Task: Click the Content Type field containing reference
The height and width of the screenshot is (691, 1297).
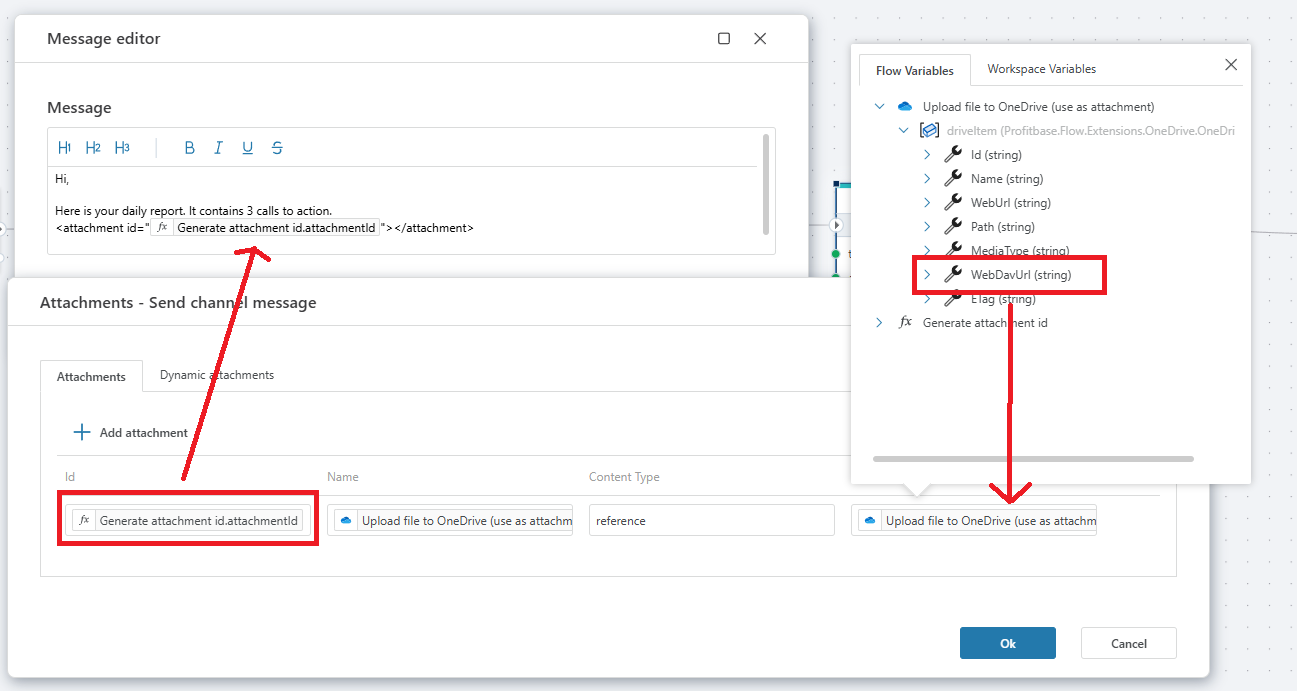Action: (711, 520)
